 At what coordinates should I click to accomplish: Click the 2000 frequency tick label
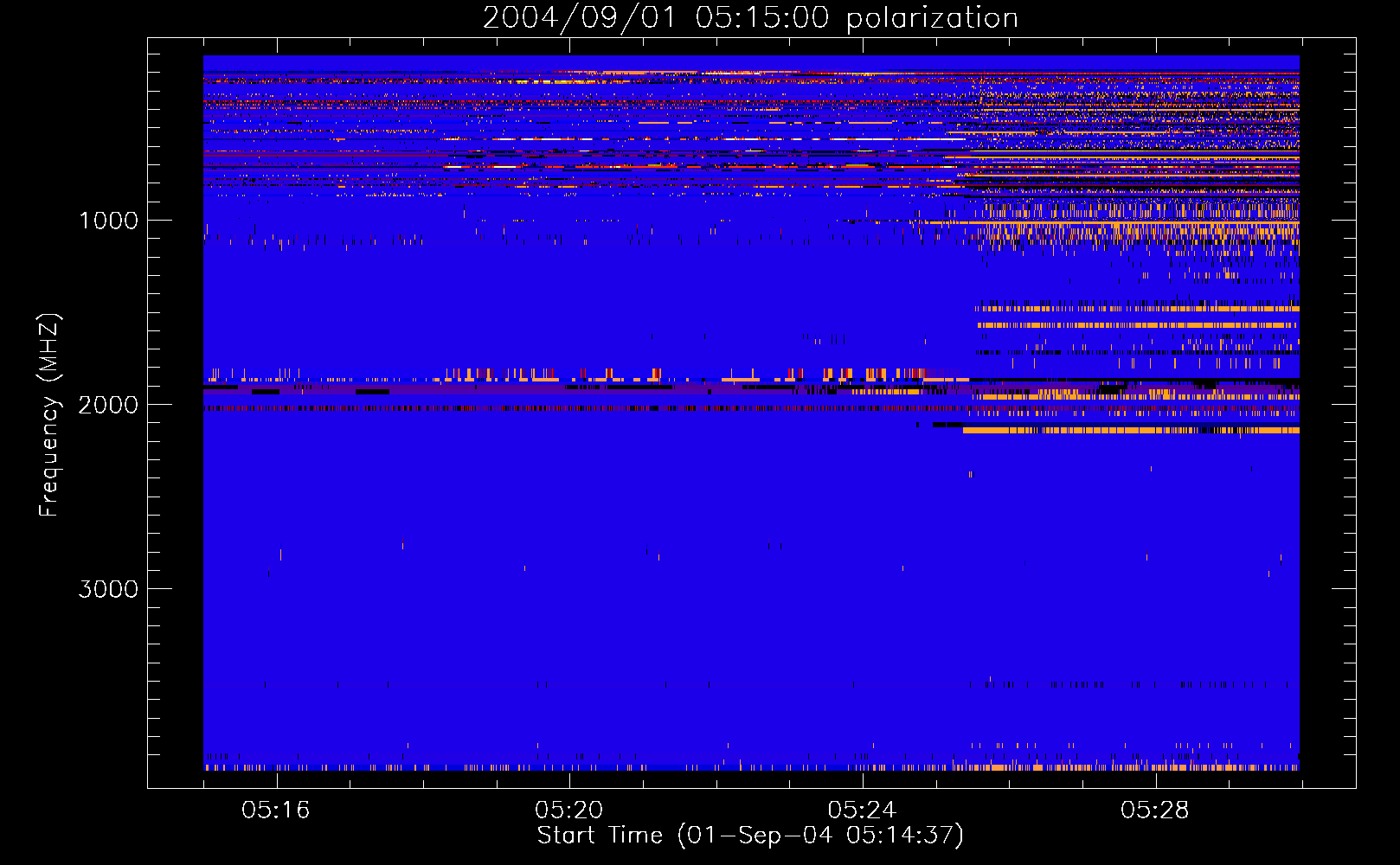click(108, 405)
